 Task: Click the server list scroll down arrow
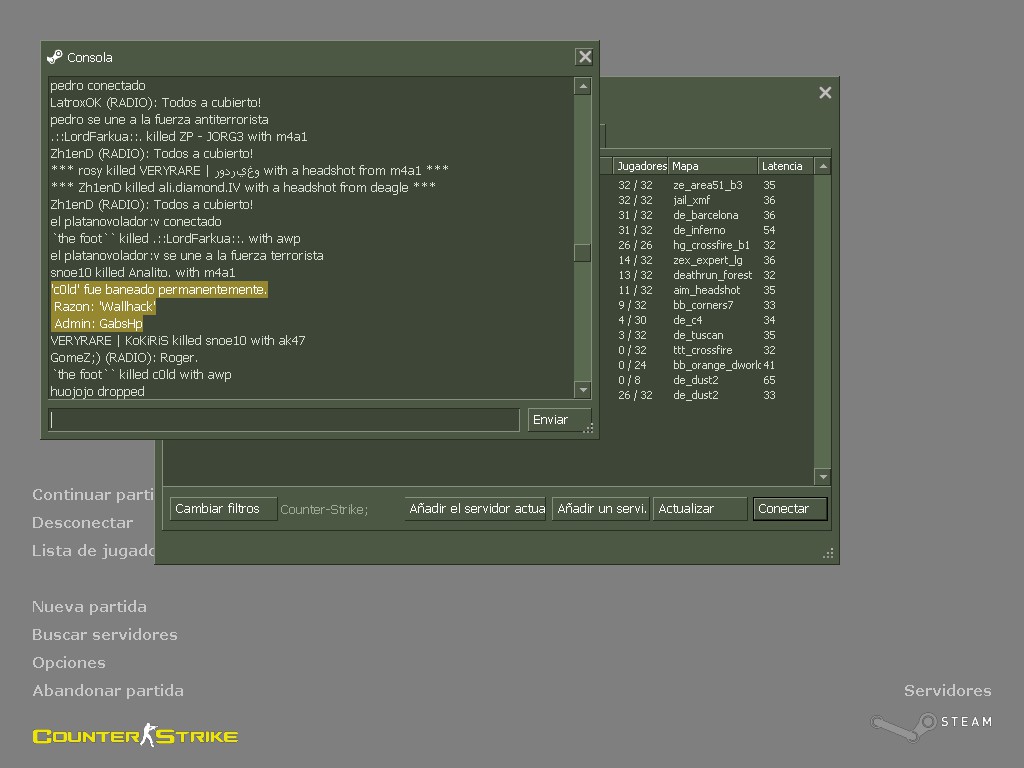823,477
